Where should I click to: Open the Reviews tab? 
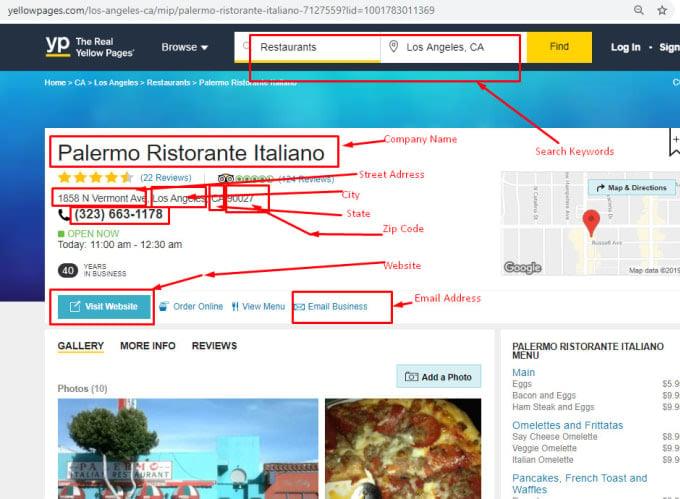tap(214, 346)
